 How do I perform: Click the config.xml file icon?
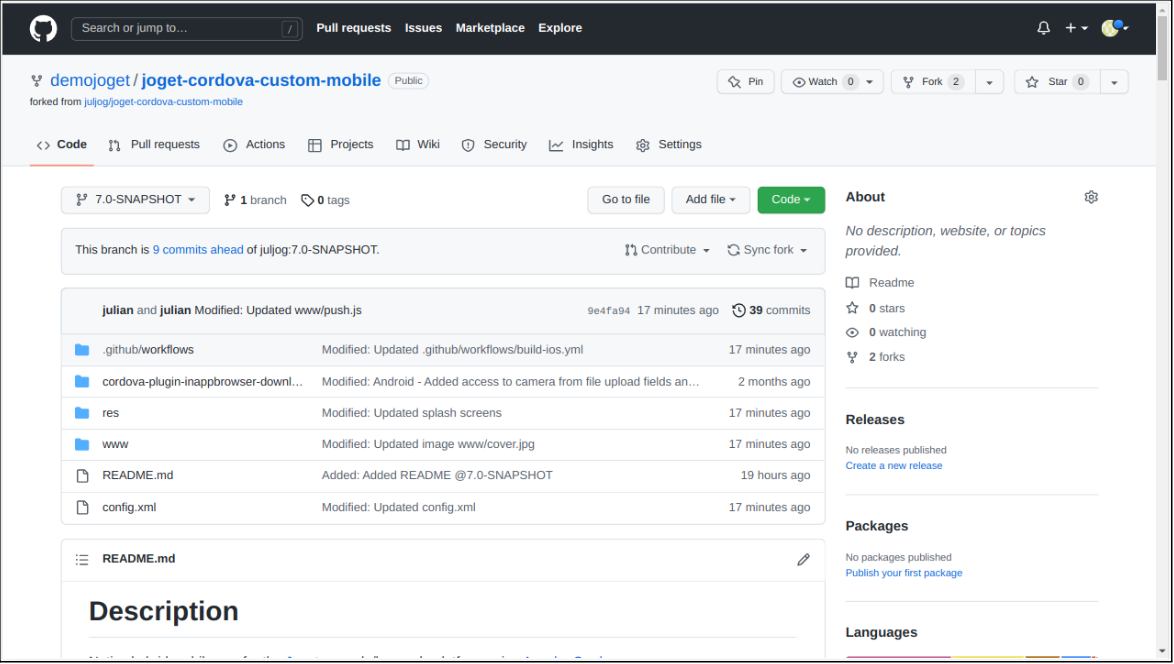pyautogui.click(x=82, y=508)
